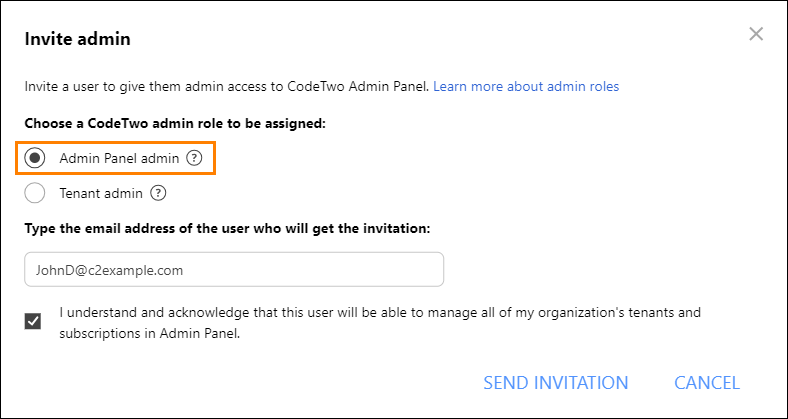This screenshot has width=788, height=419.
Task: Open the Learn more about admin roles link
Action: pyautogui.click(x=526, y=86)
